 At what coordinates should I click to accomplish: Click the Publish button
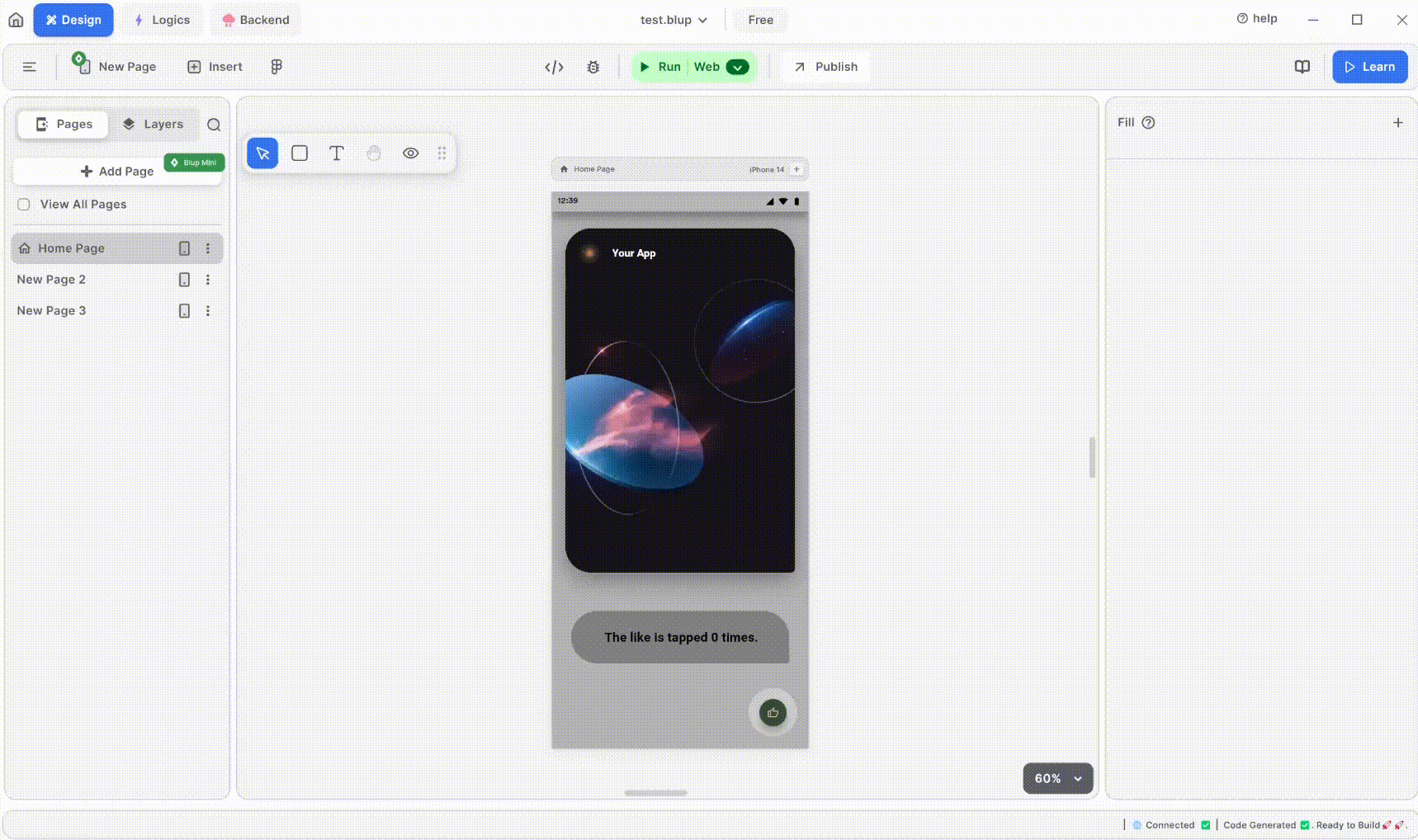tap(825, 66)
